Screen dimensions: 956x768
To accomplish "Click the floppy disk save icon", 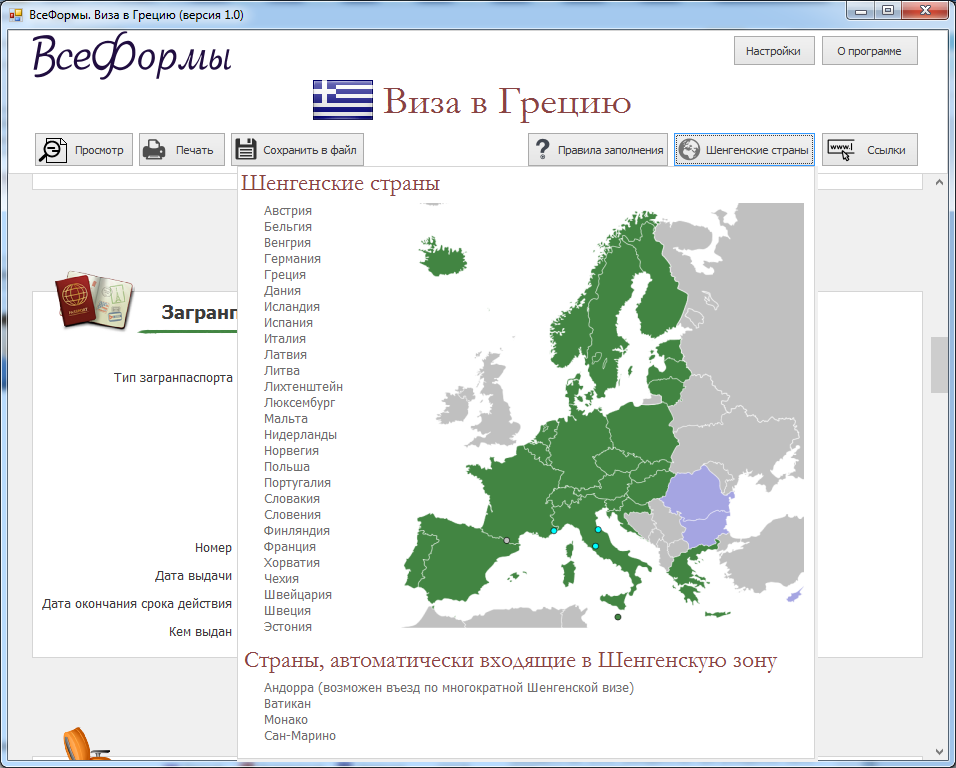I will pyautogui.click(x=246, y=150).
